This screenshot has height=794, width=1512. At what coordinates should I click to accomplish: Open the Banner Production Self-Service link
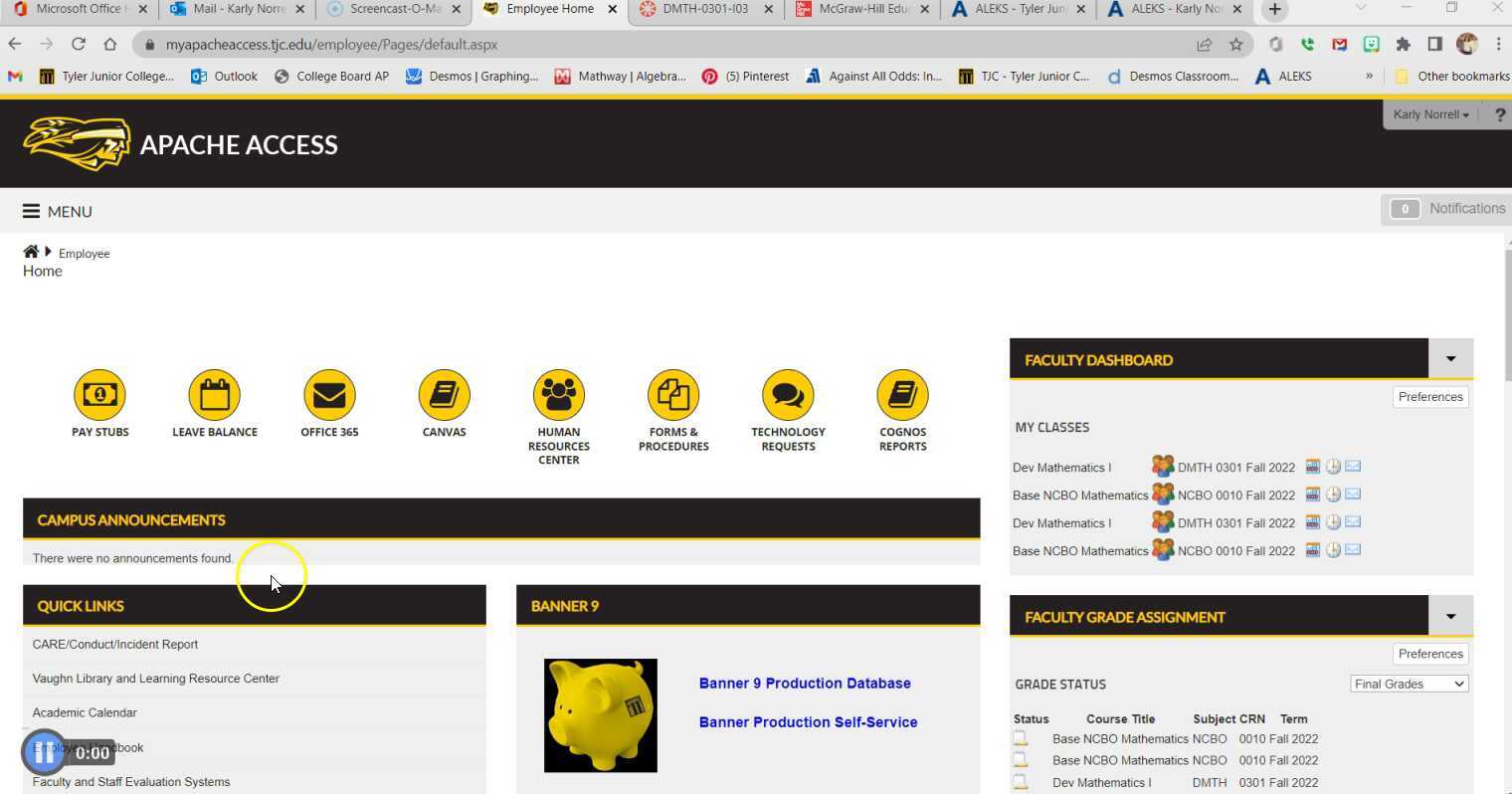click(x=808, y=722)
